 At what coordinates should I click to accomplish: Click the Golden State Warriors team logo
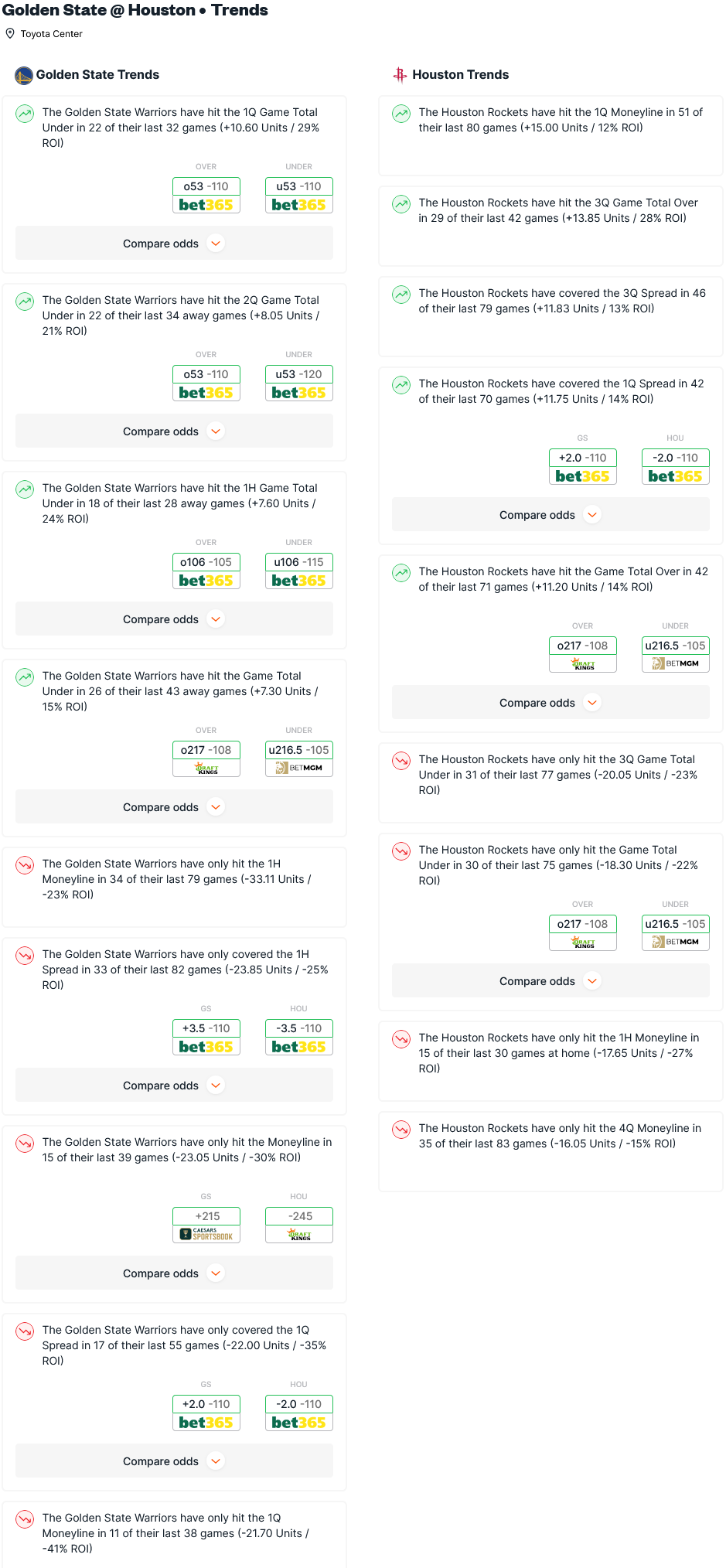[24, 75]
